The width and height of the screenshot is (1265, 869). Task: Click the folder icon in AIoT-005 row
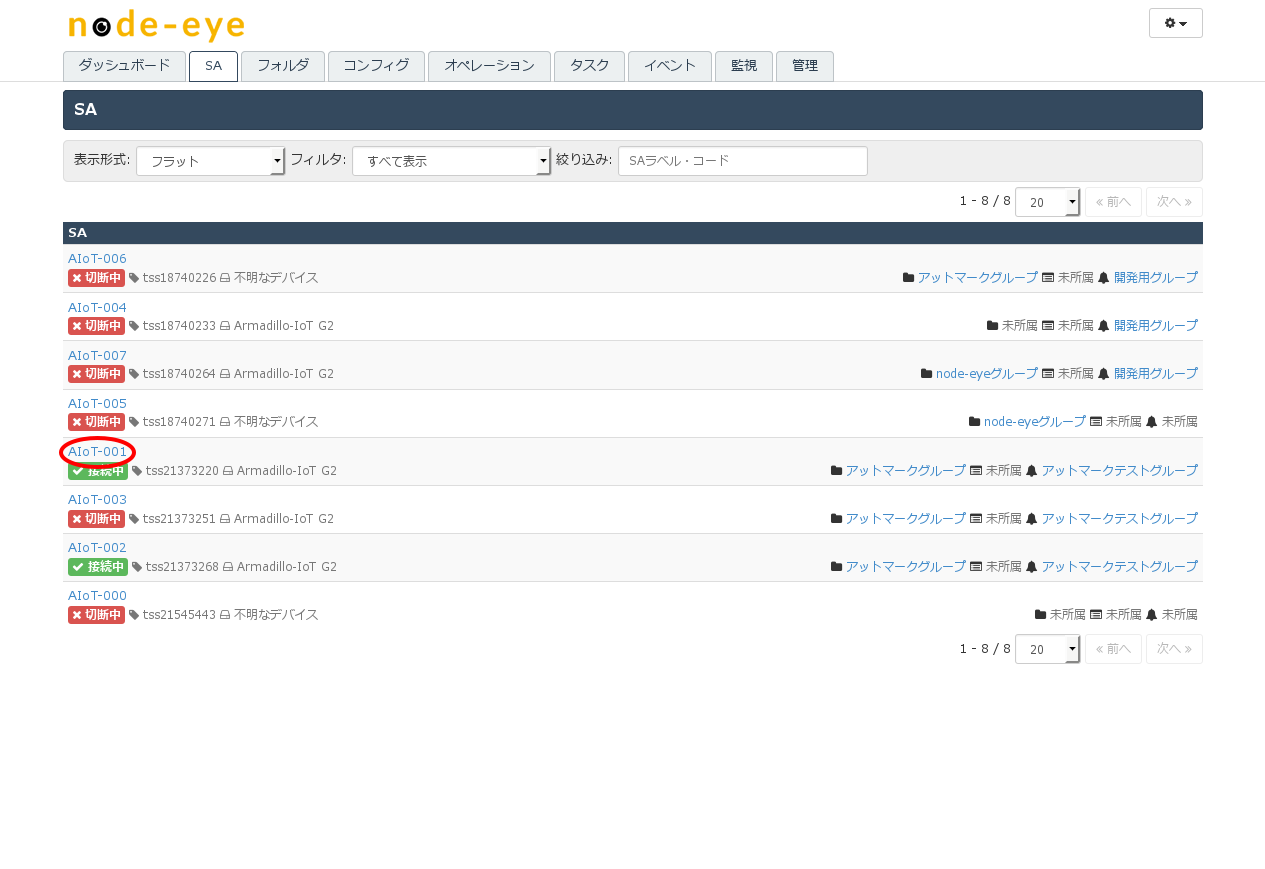974,422
